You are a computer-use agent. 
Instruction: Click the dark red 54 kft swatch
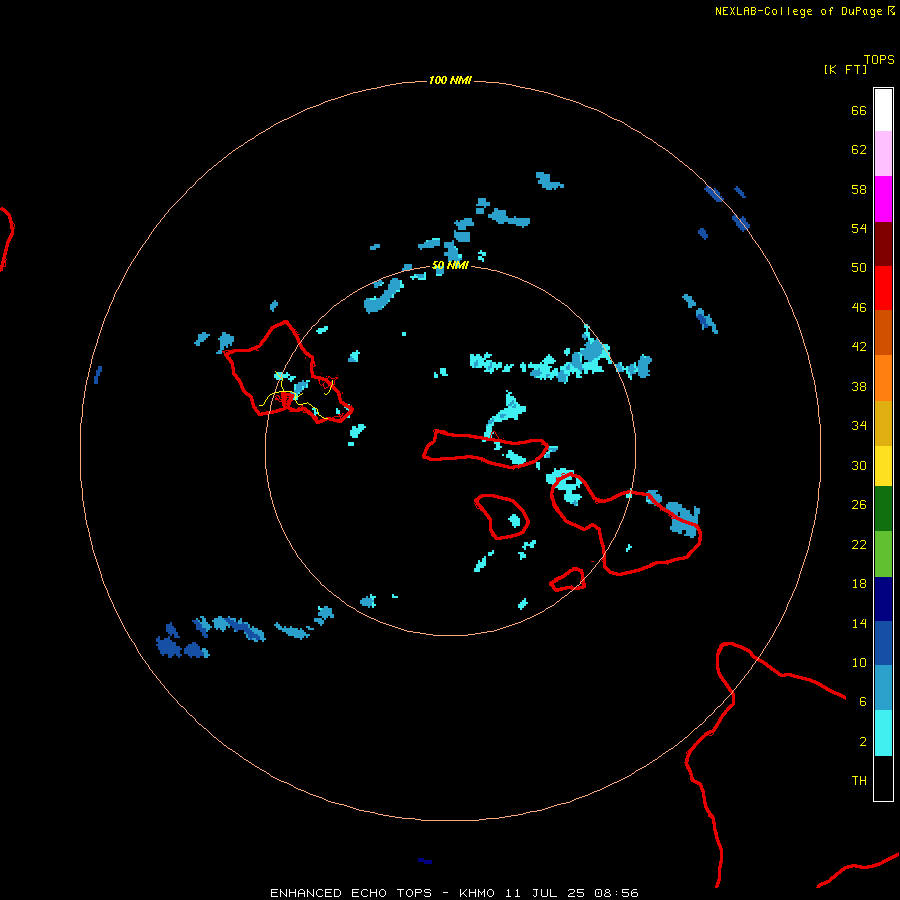click(x=883, y=243)
